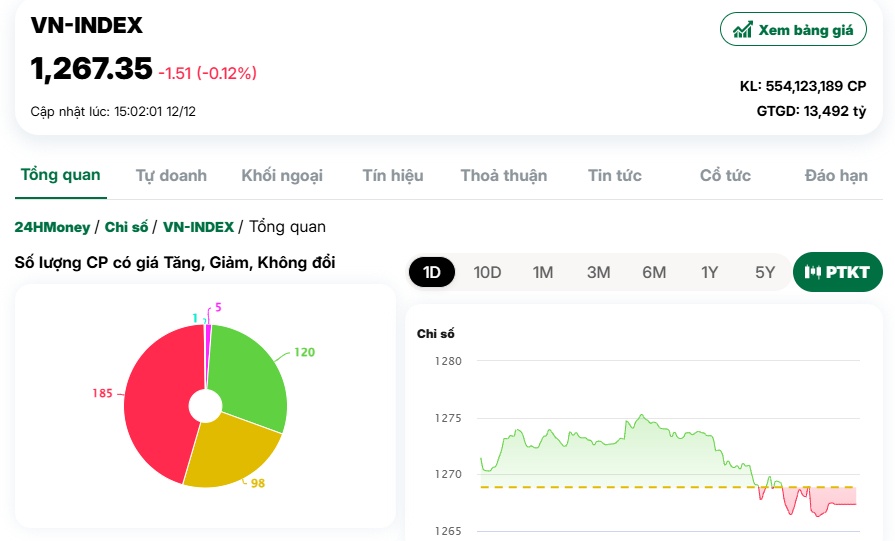The height and width of the screenshot is (541, 895).
Task: Follow the Chỉ số breadcrumb link
Action: 126,227
